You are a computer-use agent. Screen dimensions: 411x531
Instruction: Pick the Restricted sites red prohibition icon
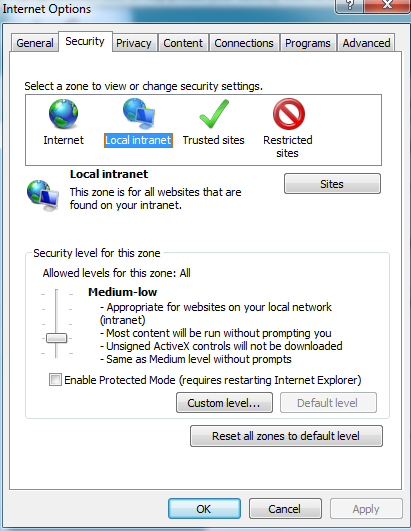(x=289, y=114)
